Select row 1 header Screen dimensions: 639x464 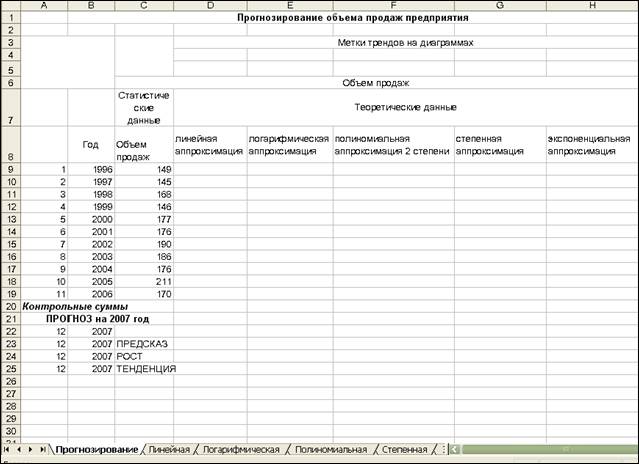pyautogui.click(x=11, y=18)
